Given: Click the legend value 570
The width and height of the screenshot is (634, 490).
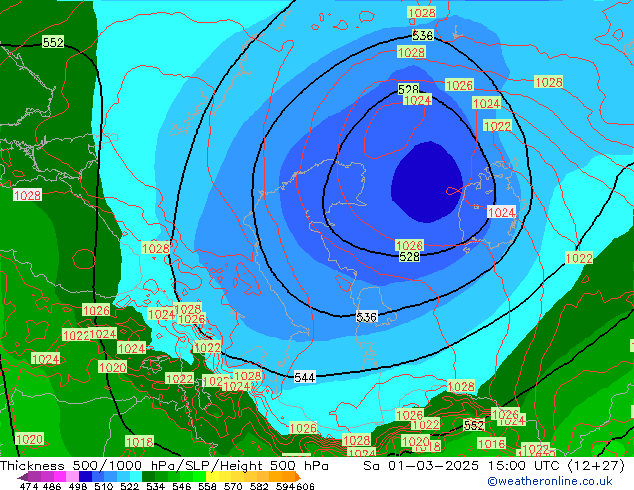Looking at the screenshot, I should click(x=233, y=486).
